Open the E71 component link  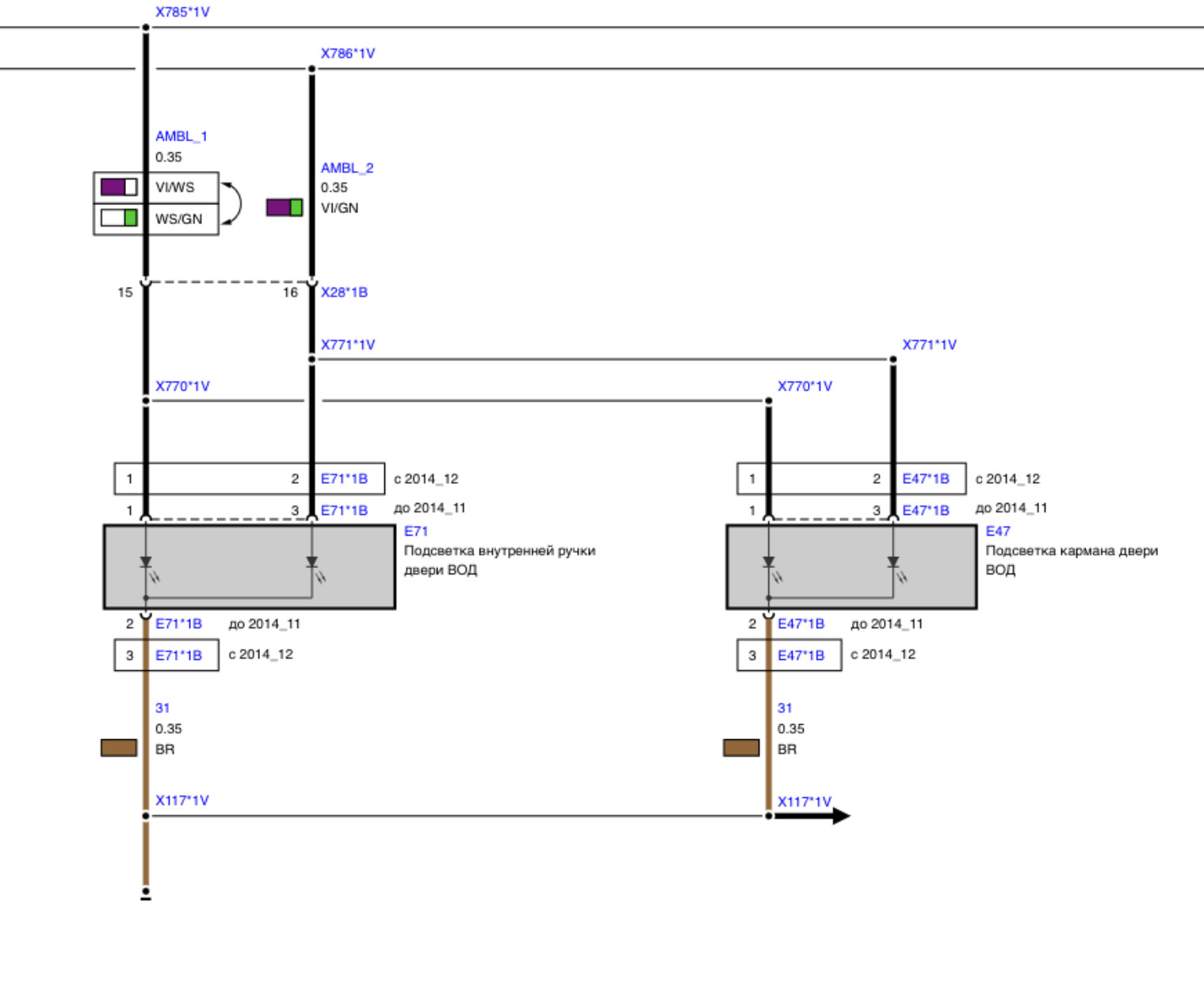pos(416,531)
